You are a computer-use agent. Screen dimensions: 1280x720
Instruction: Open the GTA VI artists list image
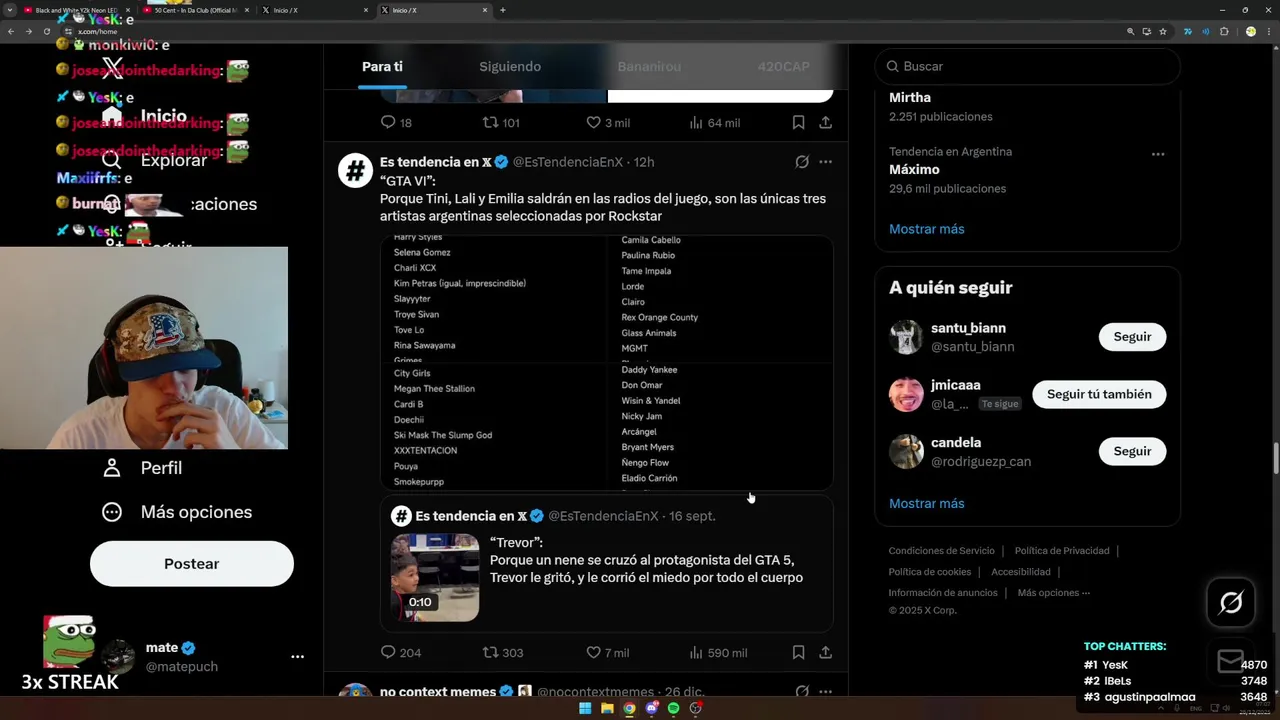tap(607, 362)
